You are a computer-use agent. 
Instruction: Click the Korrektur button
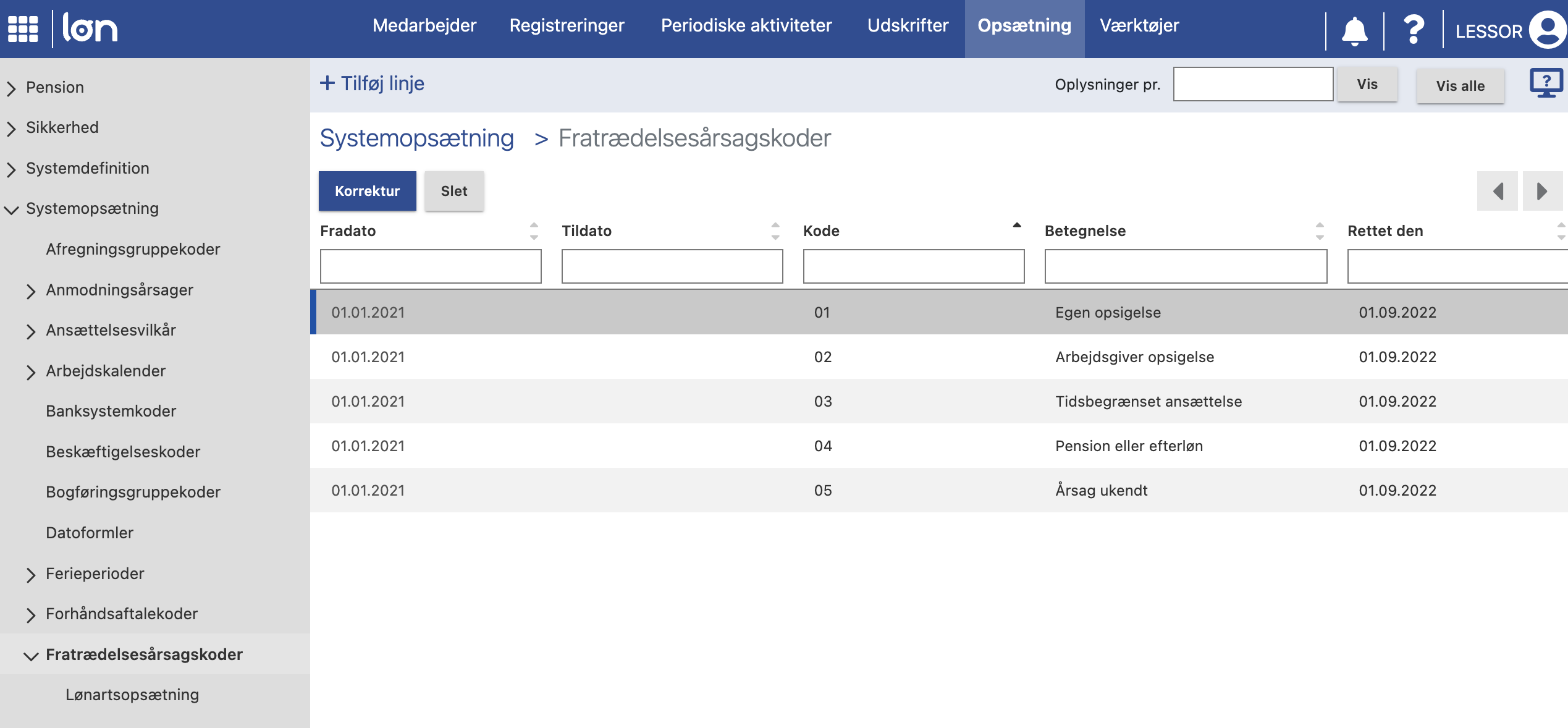click(x=367, y=191)
